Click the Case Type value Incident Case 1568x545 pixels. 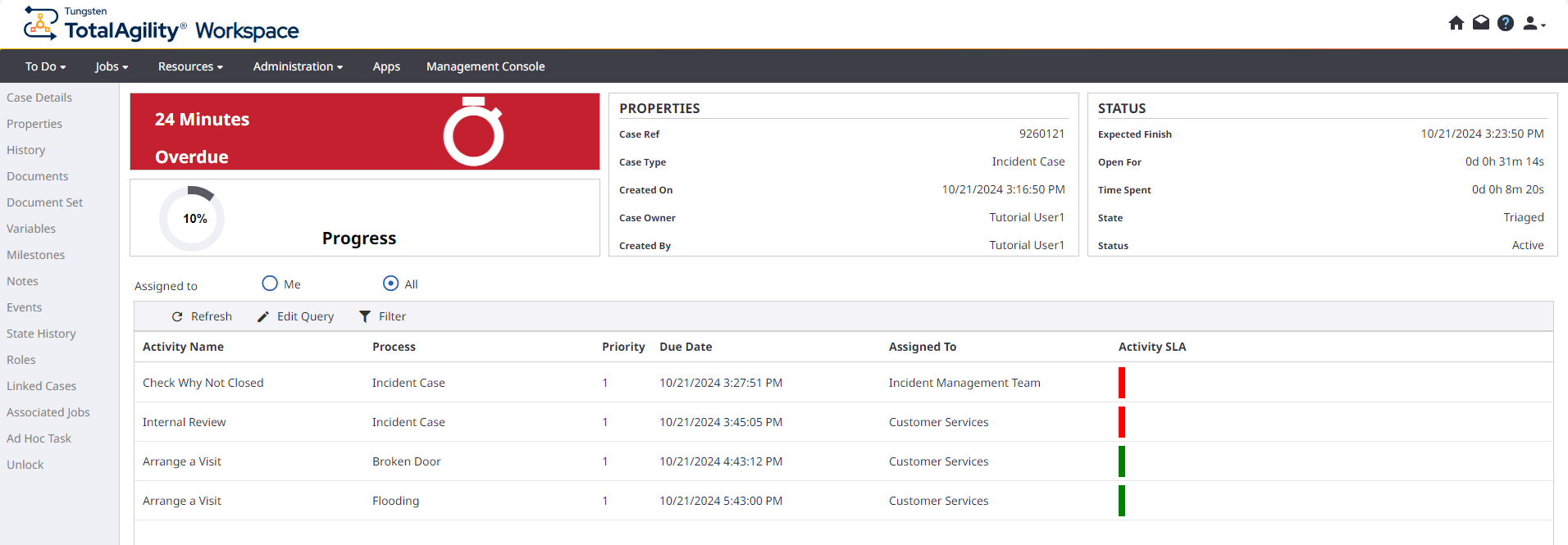pos(1028,161)
